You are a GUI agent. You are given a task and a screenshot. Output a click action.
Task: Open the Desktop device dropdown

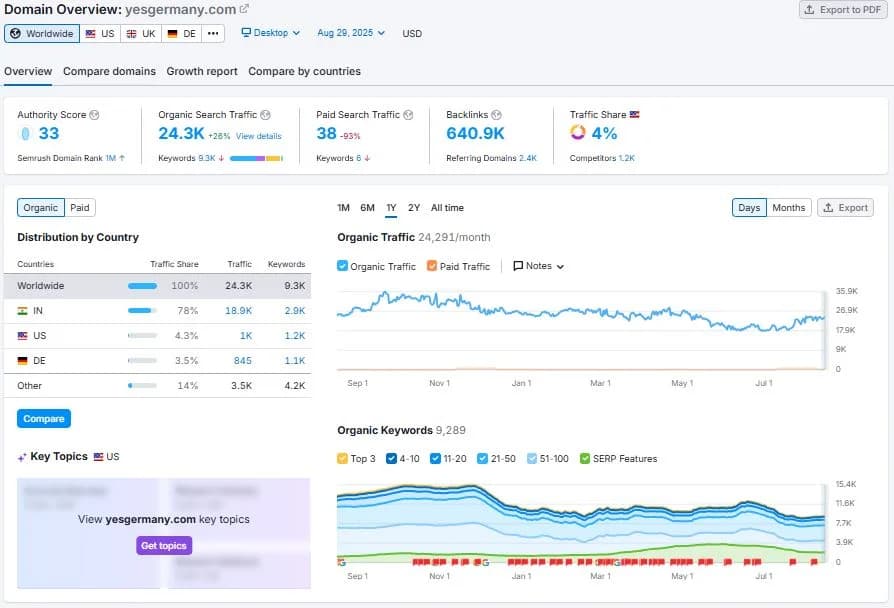click(x=270, y=33)
